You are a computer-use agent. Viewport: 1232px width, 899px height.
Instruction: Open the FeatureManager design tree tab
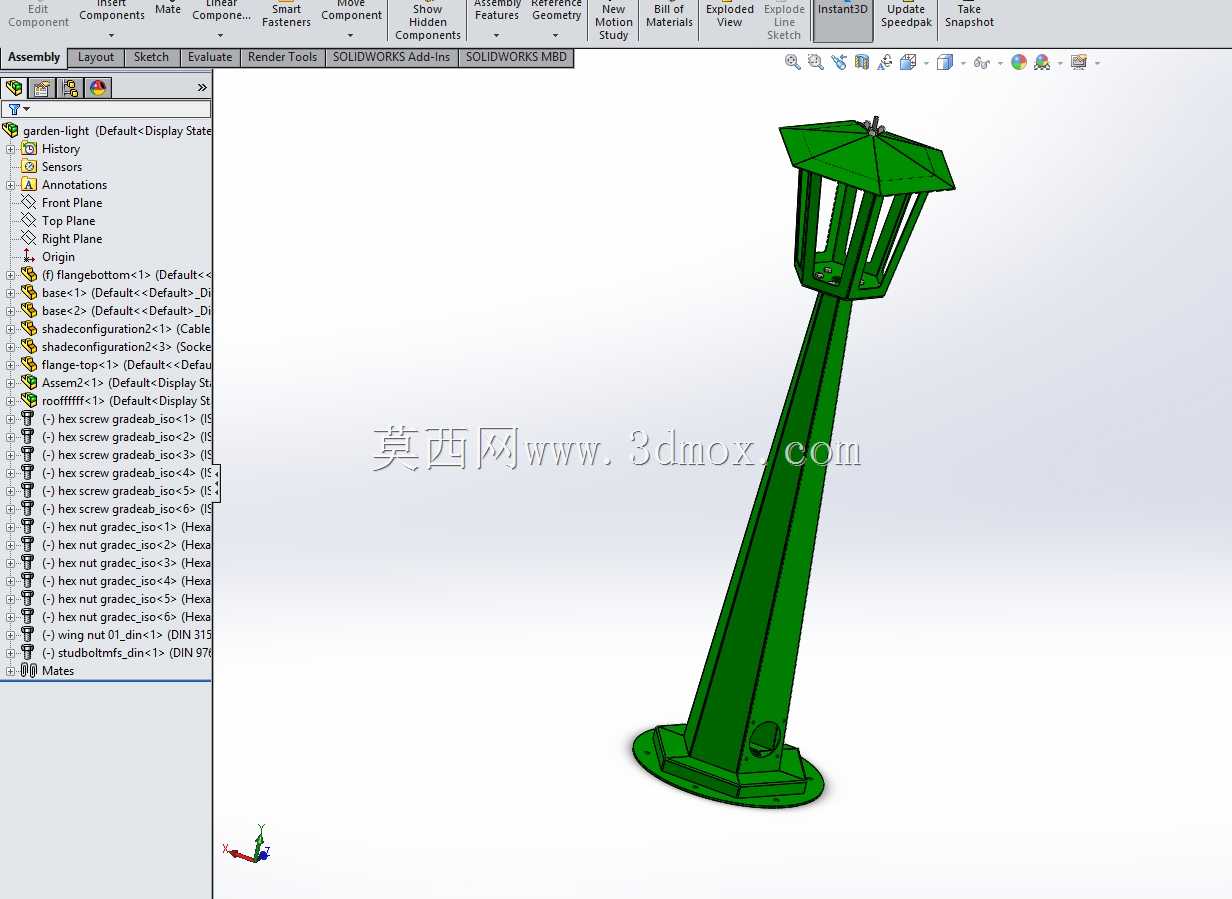(14, 88)
